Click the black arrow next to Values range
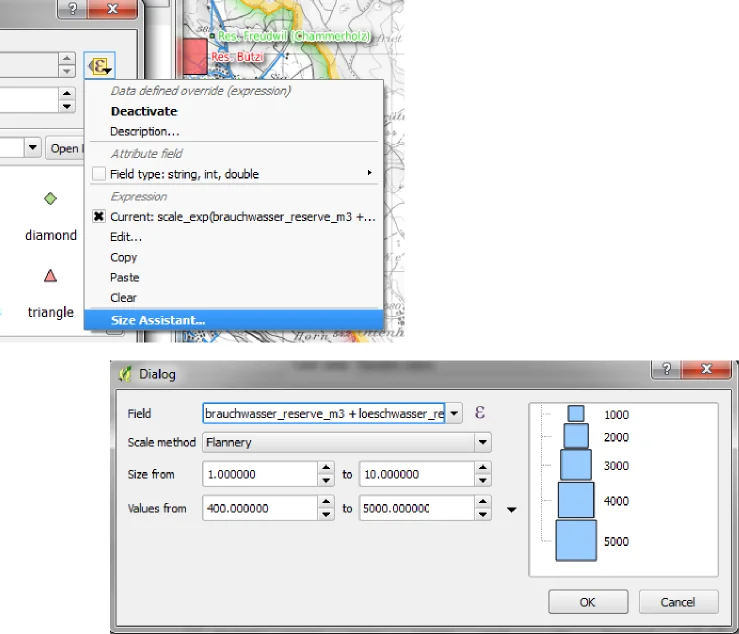The width and height of the screenshot is (739, 634). pos(512,510)
